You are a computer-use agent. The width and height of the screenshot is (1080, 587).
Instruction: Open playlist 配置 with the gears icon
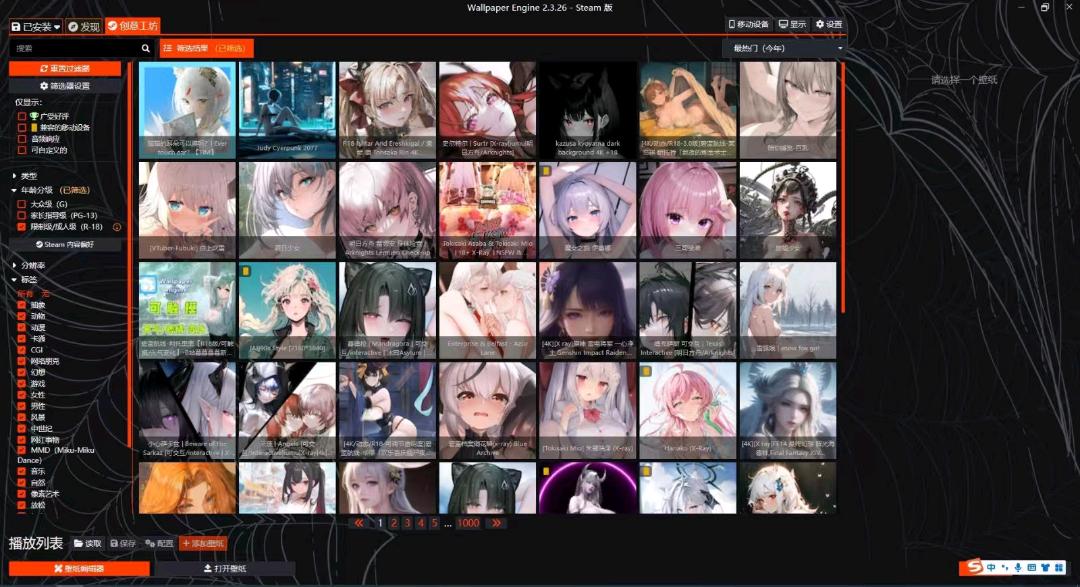[159, 544]
